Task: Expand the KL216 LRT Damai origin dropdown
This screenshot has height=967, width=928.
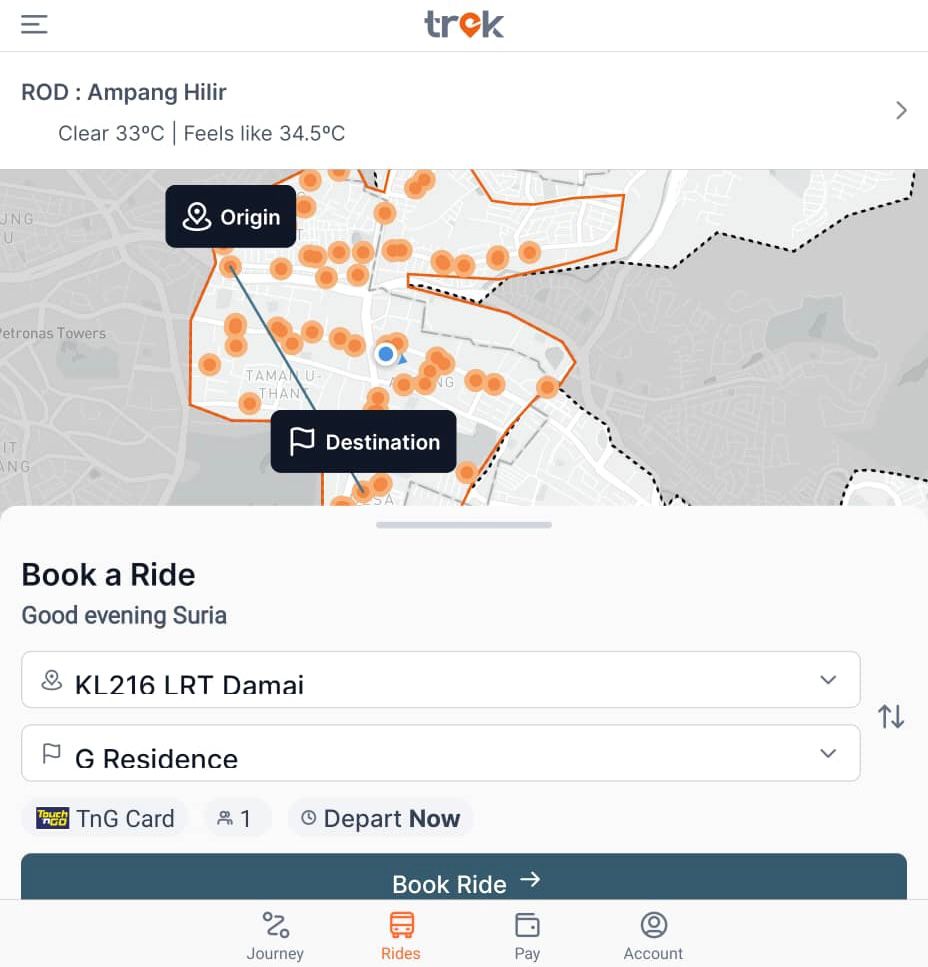Action: pyautogui.click(x=827, y=680)
